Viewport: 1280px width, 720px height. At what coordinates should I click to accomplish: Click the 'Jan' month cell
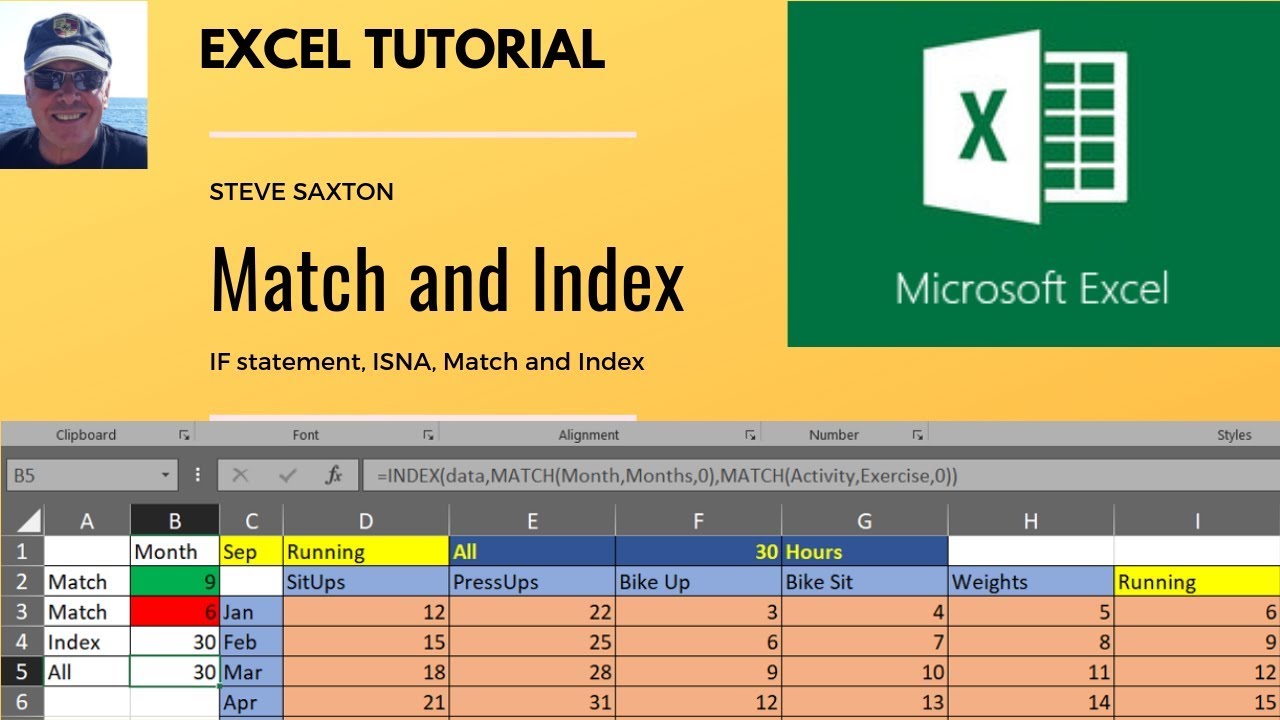coord(251,611)
